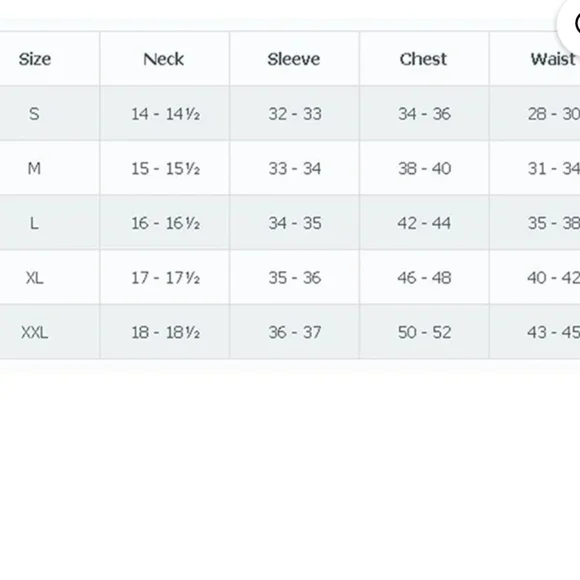Image resolution: width=580 pixels, height=580 pixels.
Task: Click the round button at top-right corner
Action: tap(570, 23)
